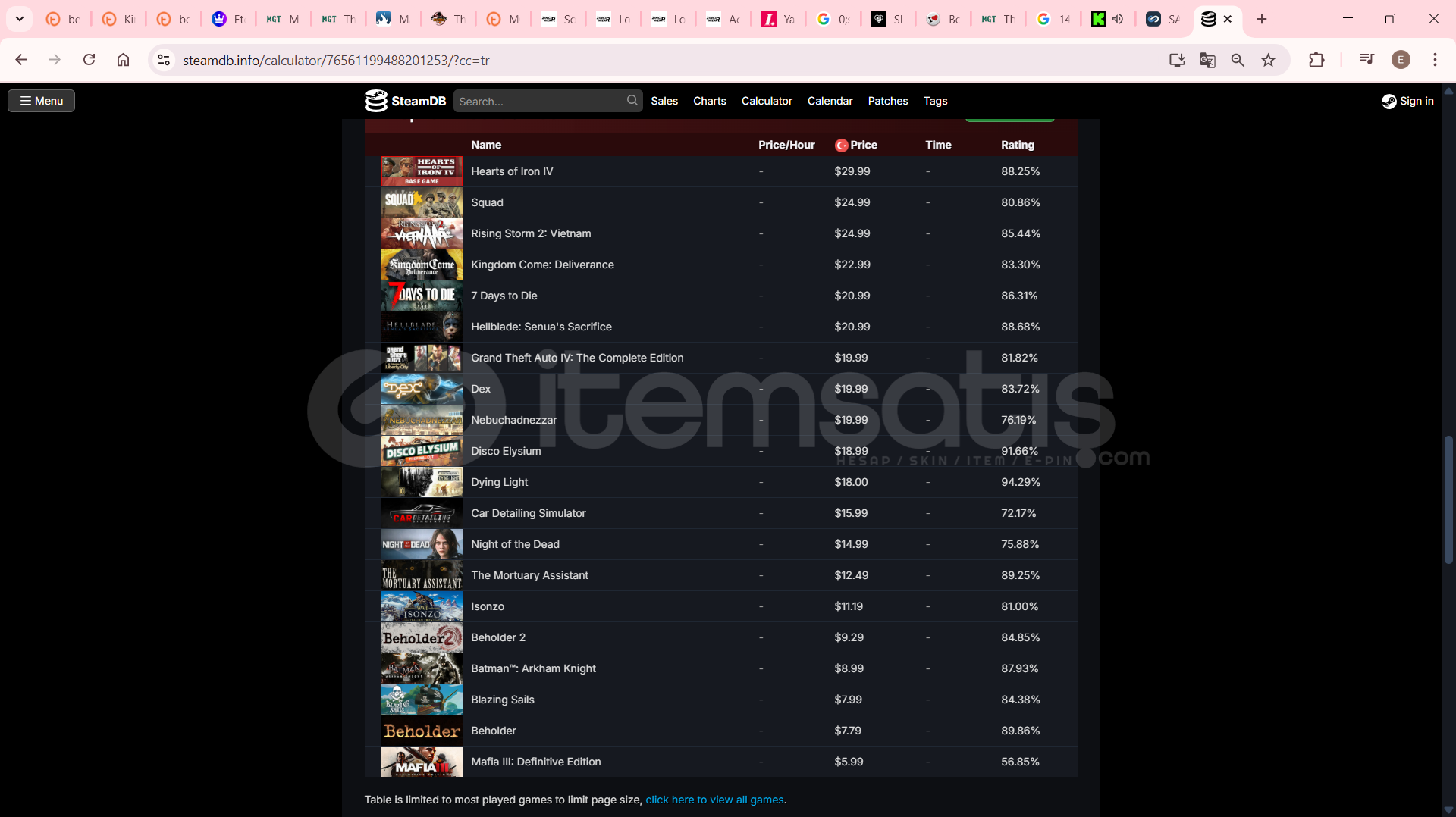Sort table by Time column header
The height and width of the screenshot is (817, 1456).
point(938,145)
